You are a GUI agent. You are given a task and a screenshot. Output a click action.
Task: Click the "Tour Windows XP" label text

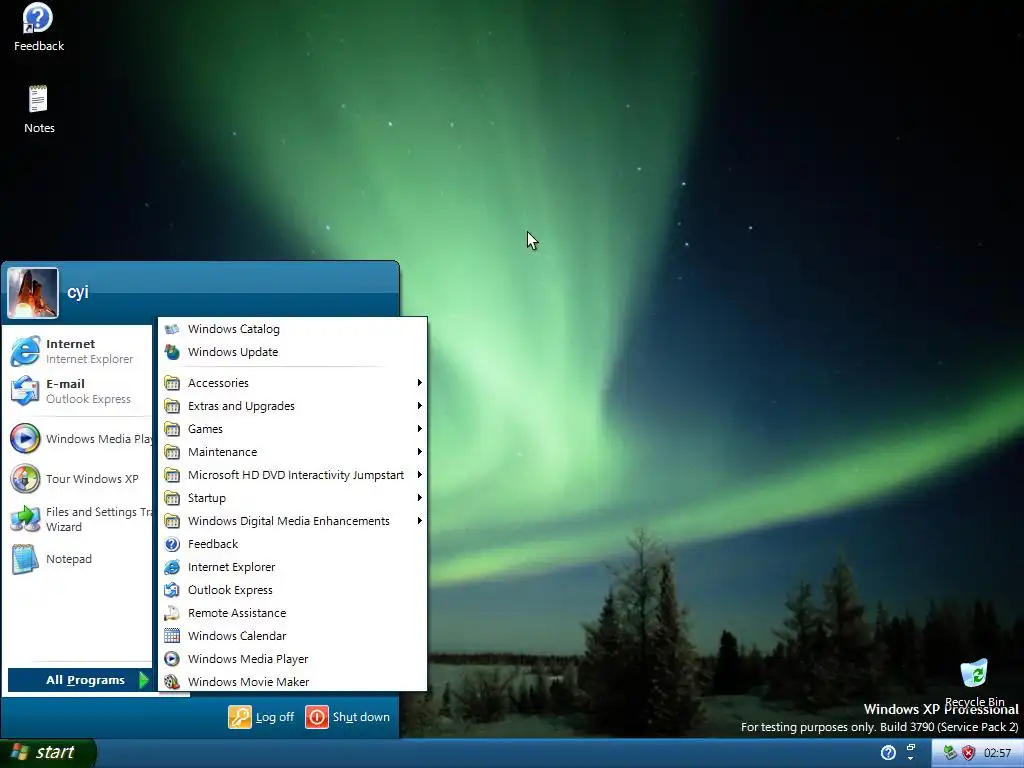click(92, 479)
